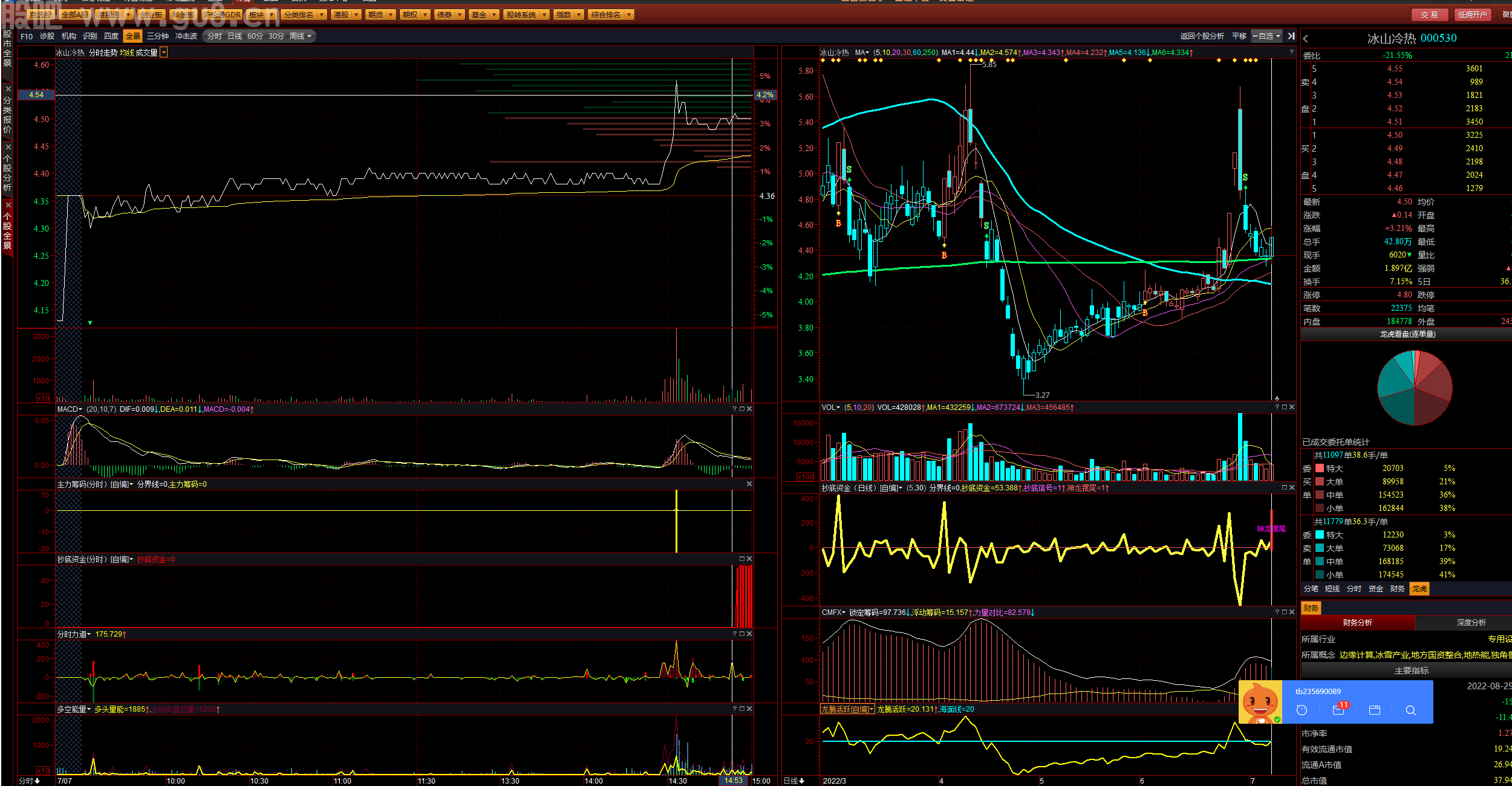Image resolution: width=1512 pixels, height=786 pixels.
Task: Switch to 30分 period
Action: (x=276, y=36)
